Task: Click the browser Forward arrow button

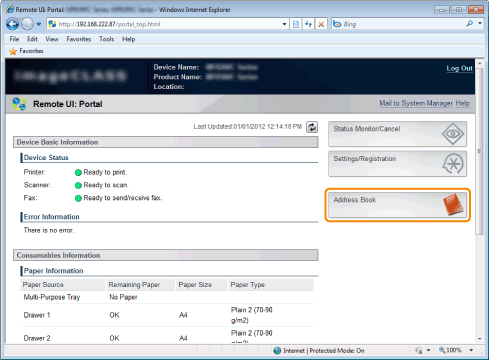Action: (27, 24)
